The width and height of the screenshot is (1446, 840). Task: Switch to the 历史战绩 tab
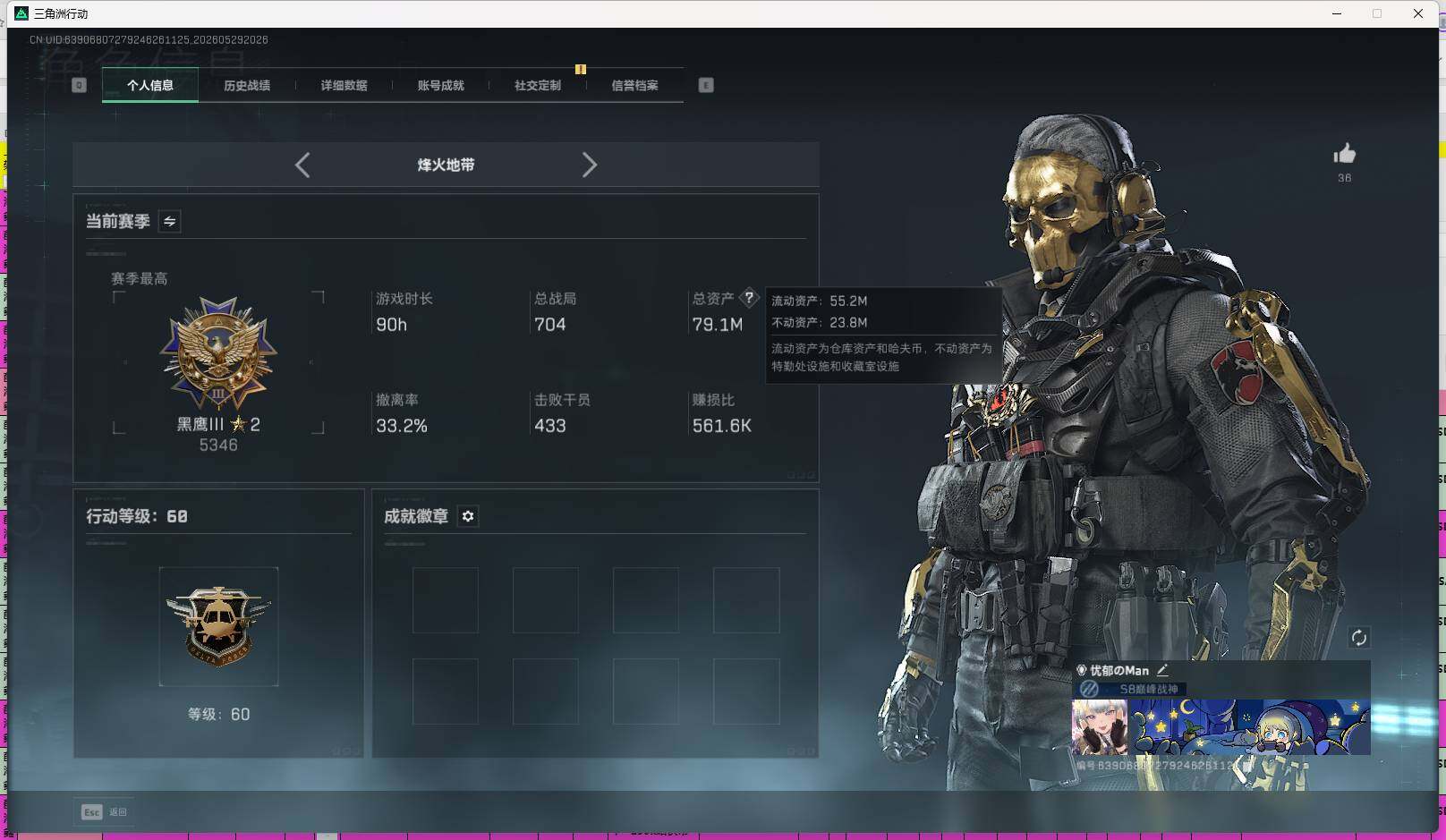(x=247, y=86)
